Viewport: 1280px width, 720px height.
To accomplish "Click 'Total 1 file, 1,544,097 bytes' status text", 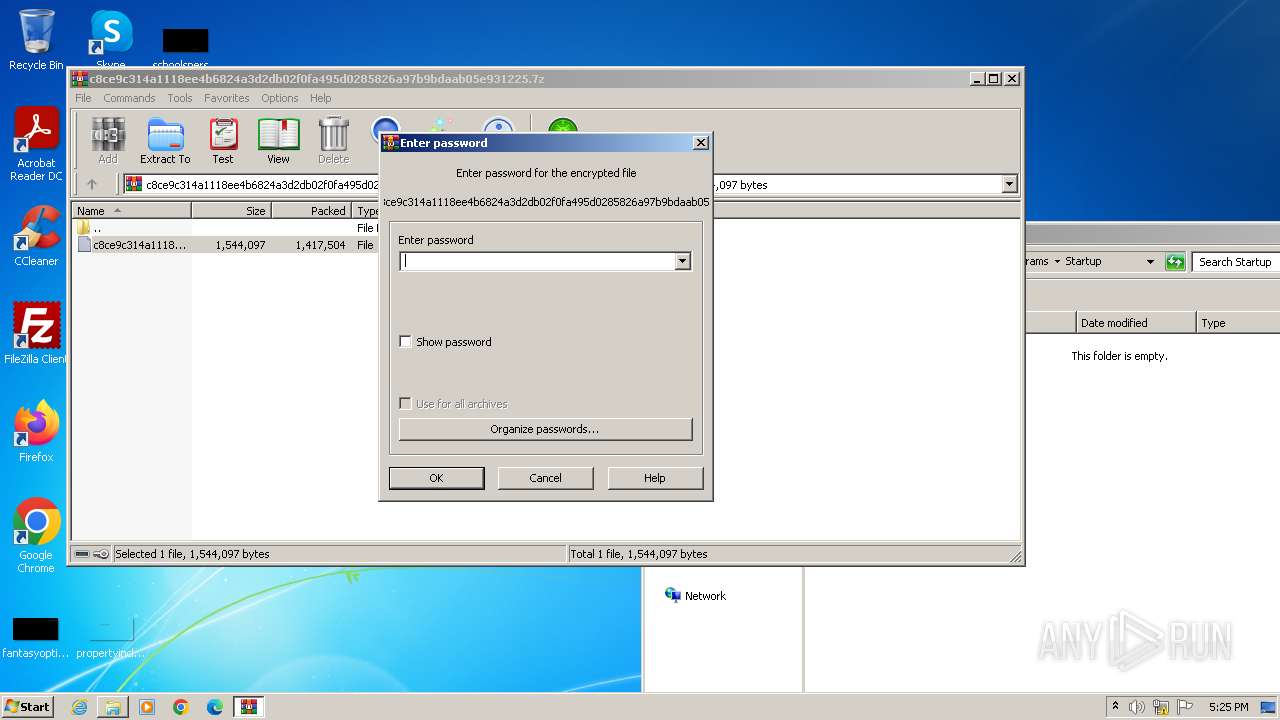I will point(638,554).
